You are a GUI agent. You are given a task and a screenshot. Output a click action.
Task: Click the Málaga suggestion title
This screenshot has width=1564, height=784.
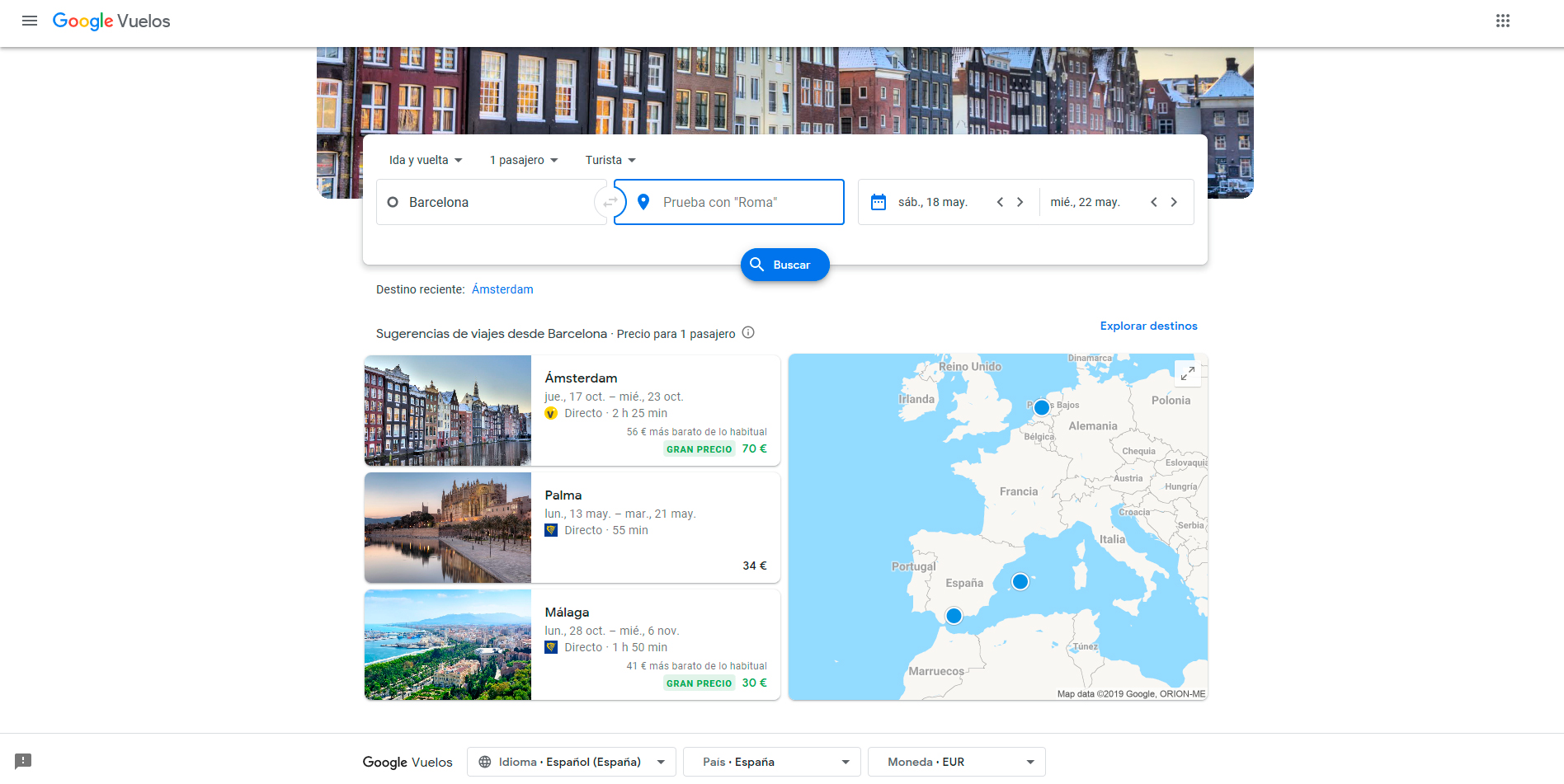pyautogui.click(x=567, y=612)
